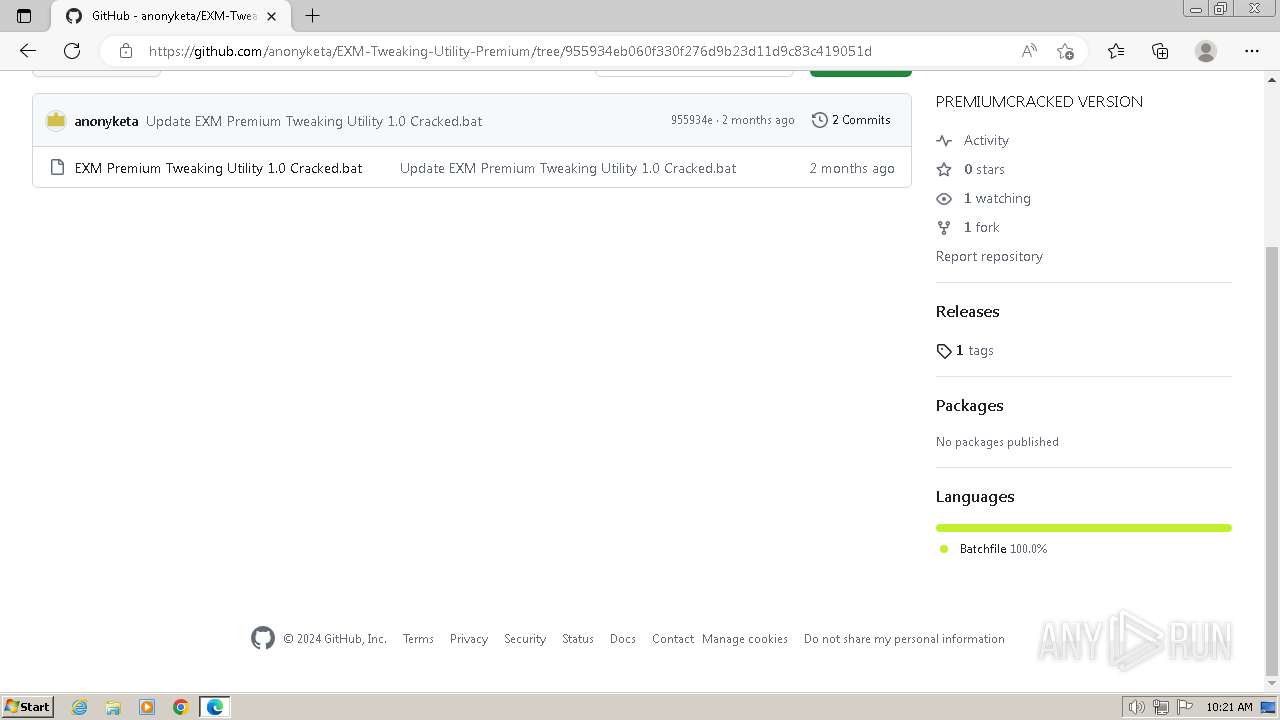Open the Edge settings and more menu

coord(1252,51)
